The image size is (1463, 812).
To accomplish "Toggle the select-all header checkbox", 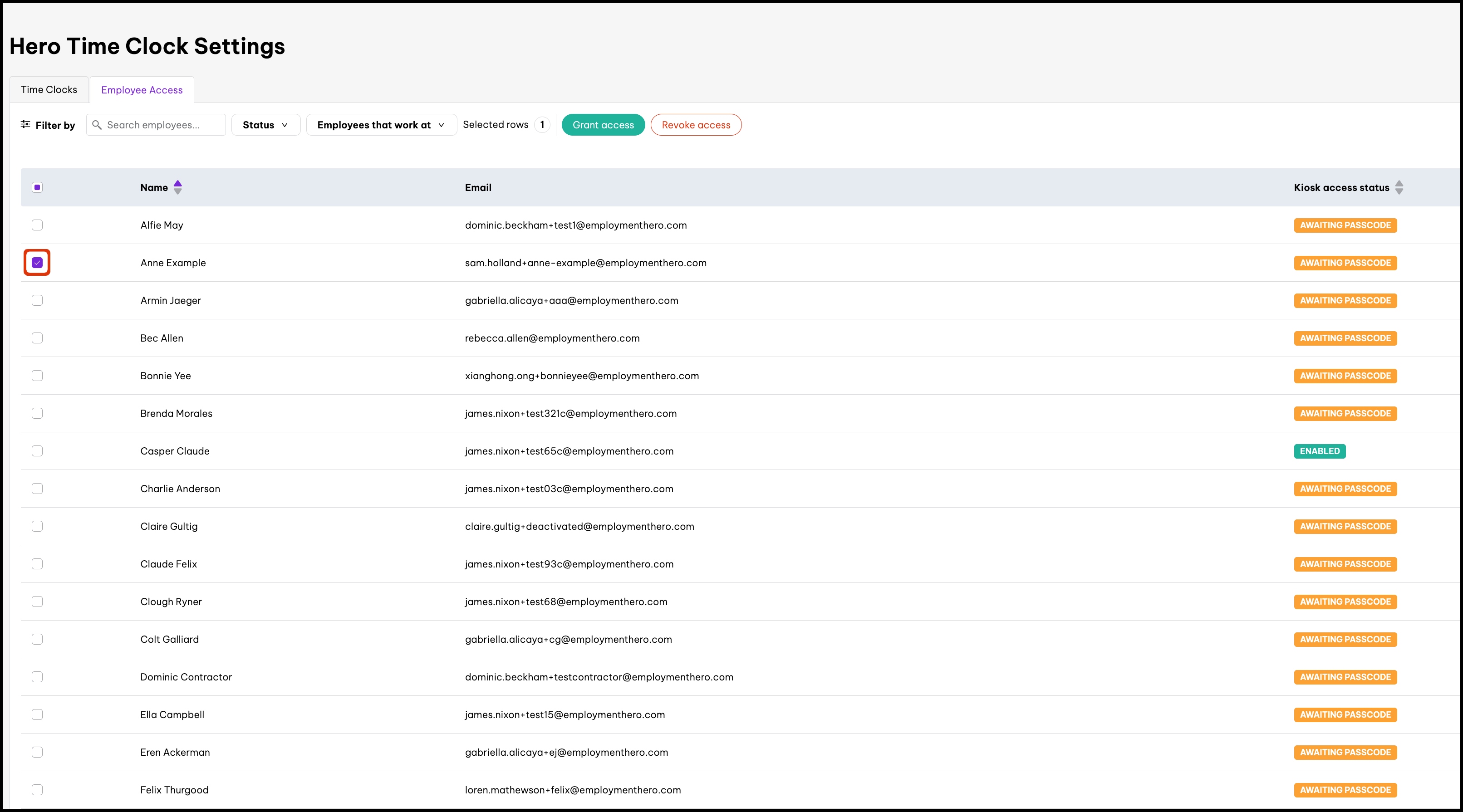I will tap(37, 187).
